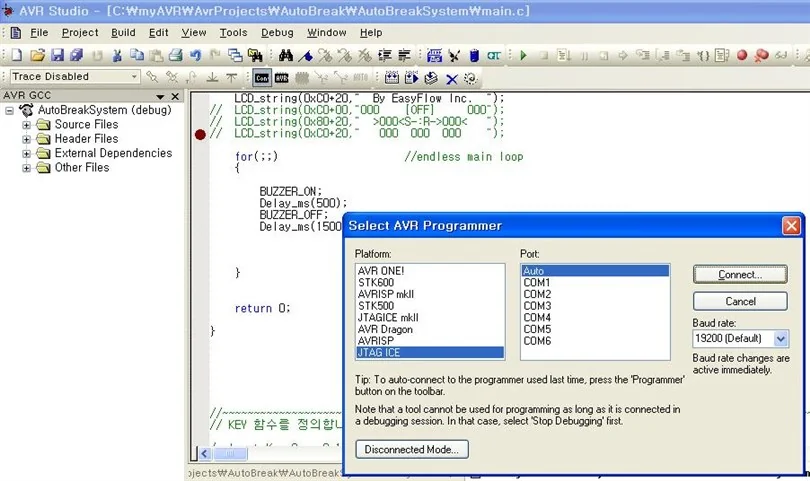Open the Baud rate dropdown
810x481 pixels.
780,339
